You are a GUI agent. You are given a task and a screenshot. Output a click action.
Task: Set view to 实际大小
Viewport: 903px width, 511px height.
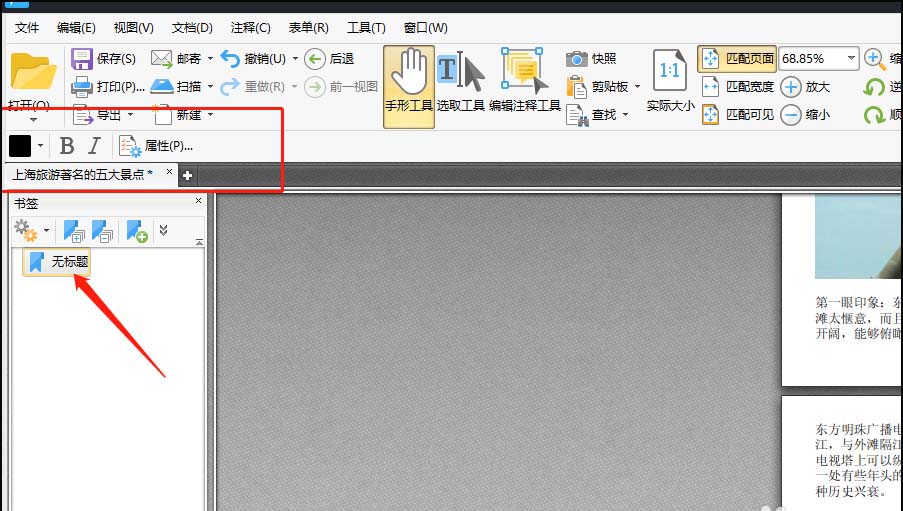pos(670,81)
